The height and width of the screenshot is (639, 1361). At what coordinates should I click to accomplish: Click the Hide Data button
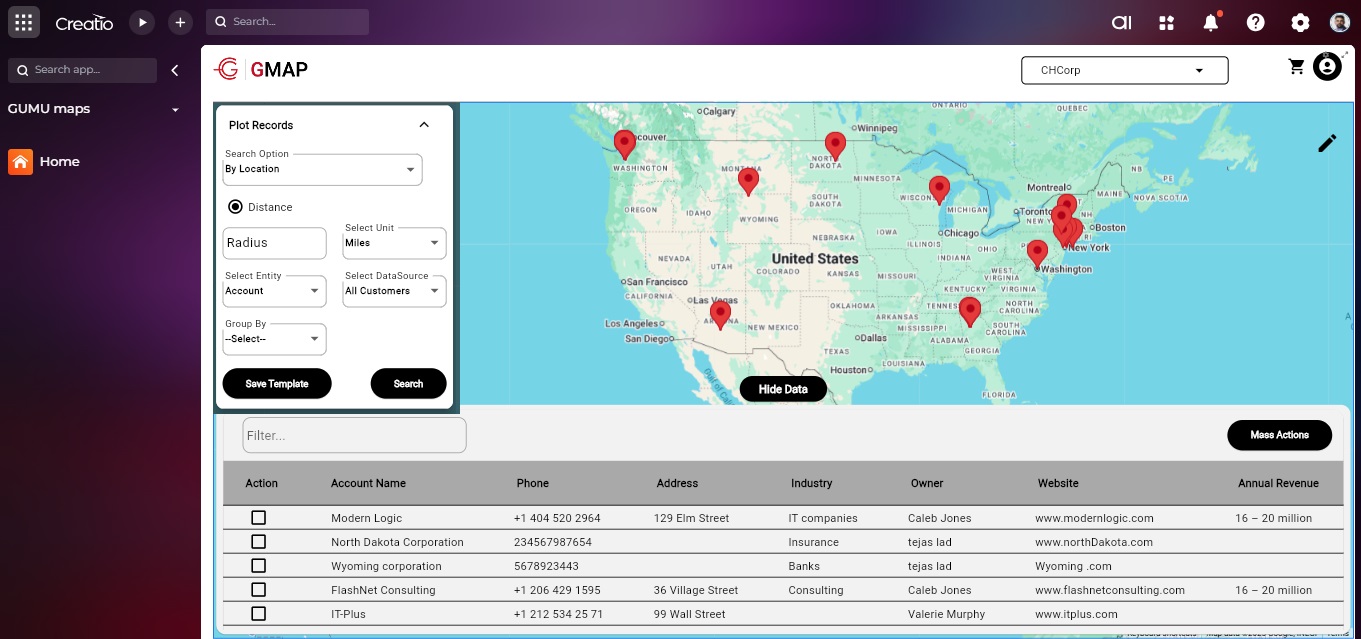782,389
